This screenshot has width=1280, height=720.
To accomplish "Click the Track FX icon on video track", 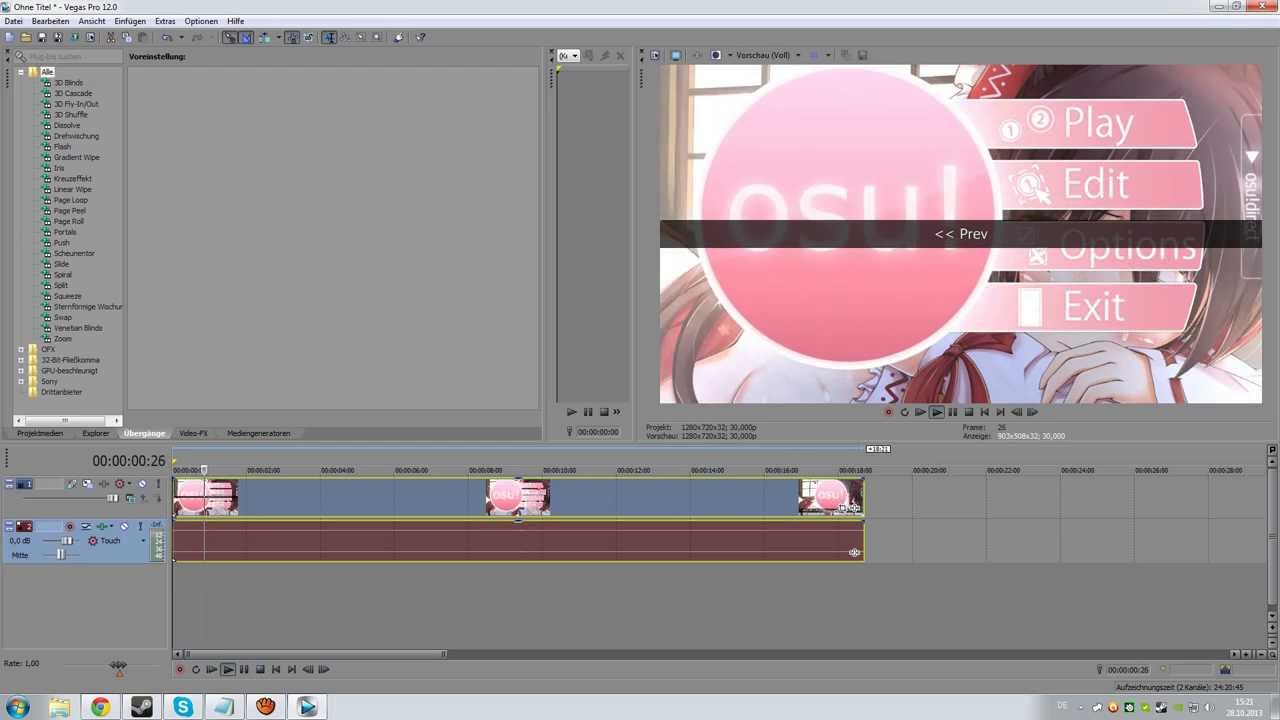I will (x=103, y=484).
